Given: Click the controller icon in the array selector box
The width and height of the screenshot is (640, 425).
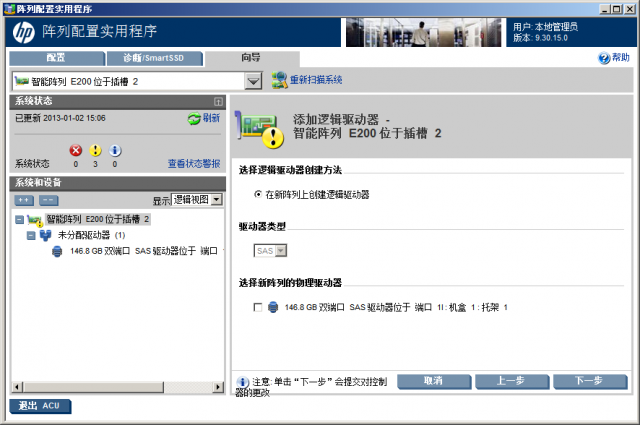Looking at the screenshot, I should click(22, 81).
